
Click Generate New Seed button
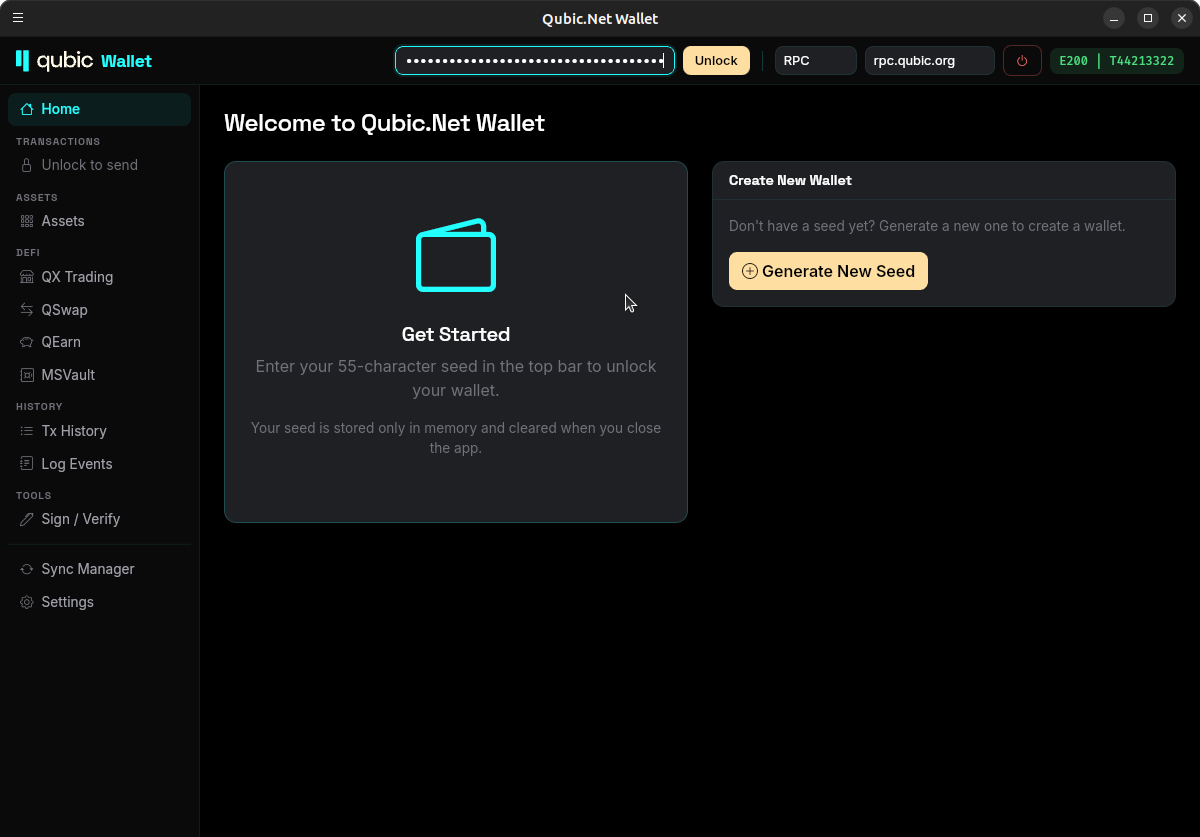828,271
